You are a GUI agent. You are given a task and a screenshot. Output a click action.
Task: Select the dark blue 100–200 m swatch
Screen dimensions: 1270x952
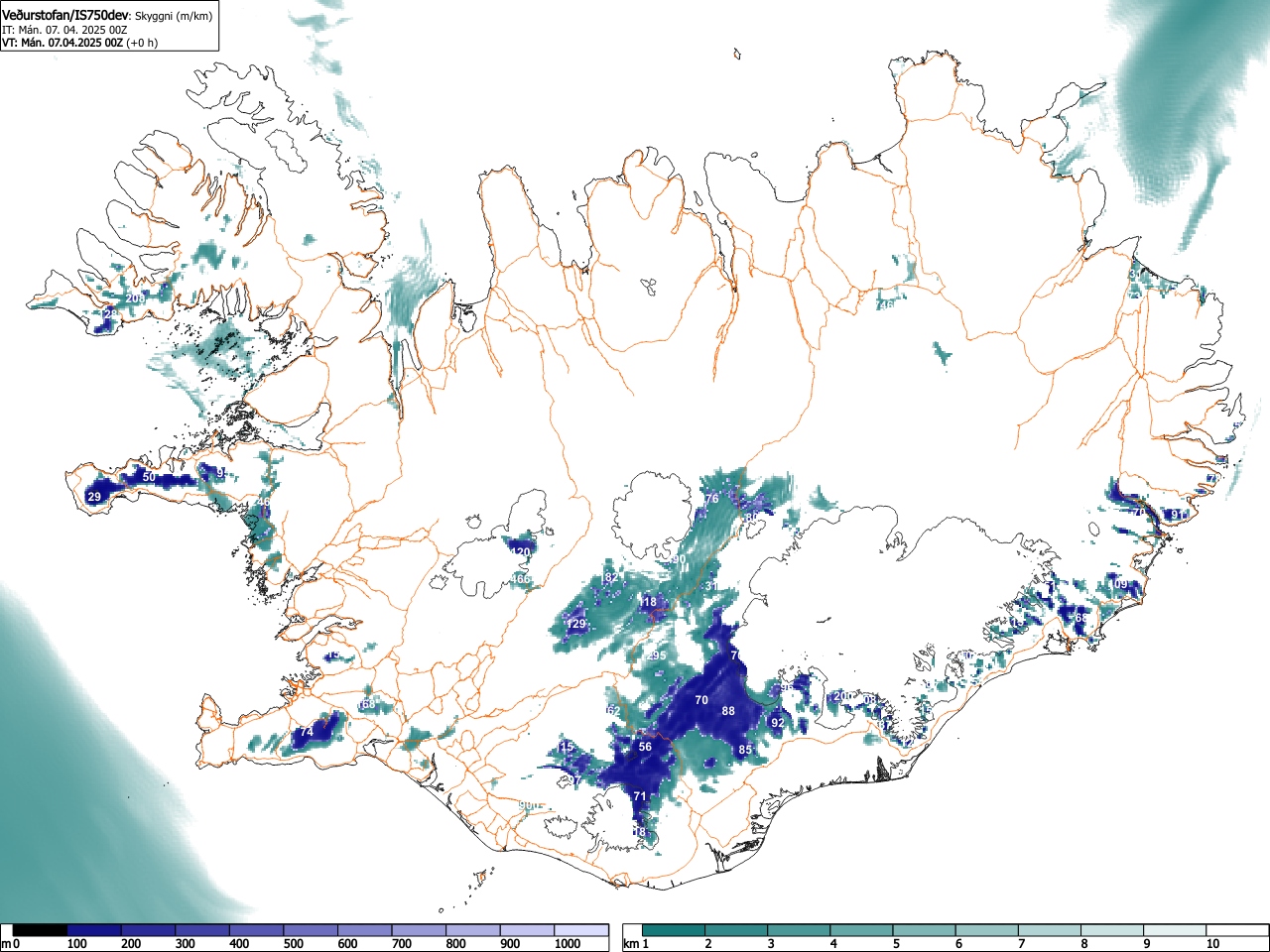pyautogui.click(x=94, y=930)
